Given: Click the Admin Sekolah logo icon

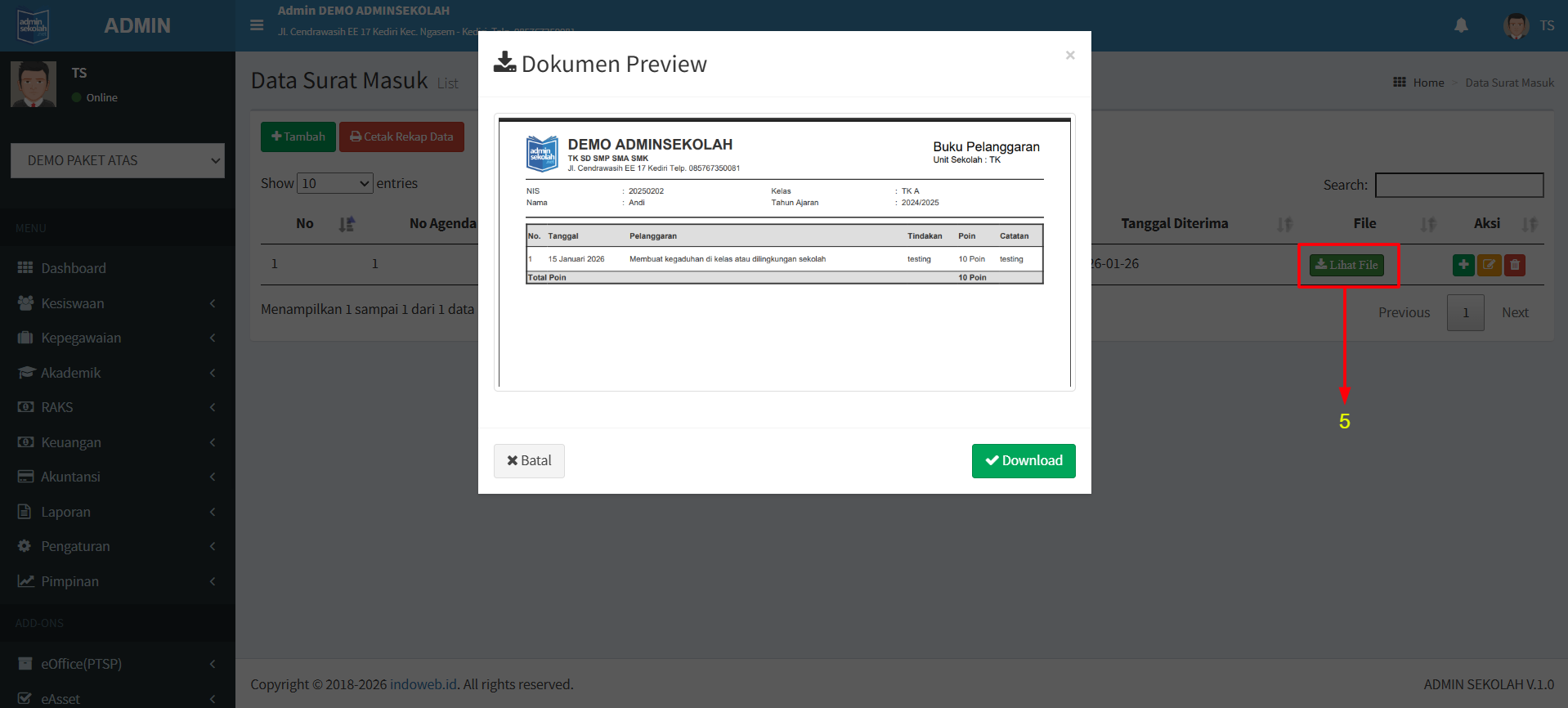Looking at the screenshot, I should click(34, 25).
